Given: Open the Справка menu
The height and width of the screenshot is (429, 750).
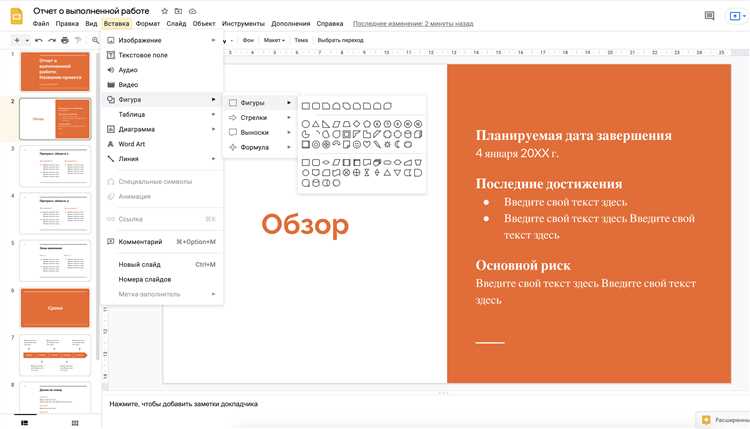Looking at the screenshot, I should point(330,23).
